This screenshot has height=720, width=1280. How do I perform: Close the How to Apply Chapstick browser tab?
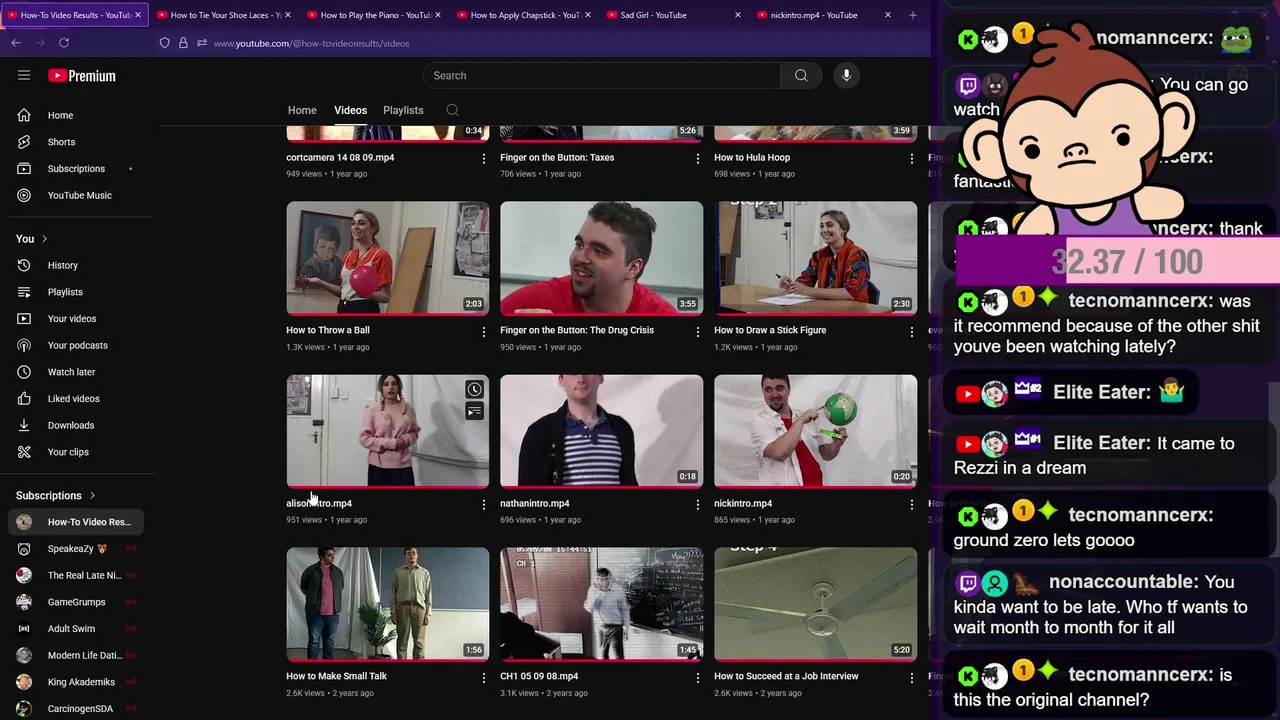(x=588, y=15)
